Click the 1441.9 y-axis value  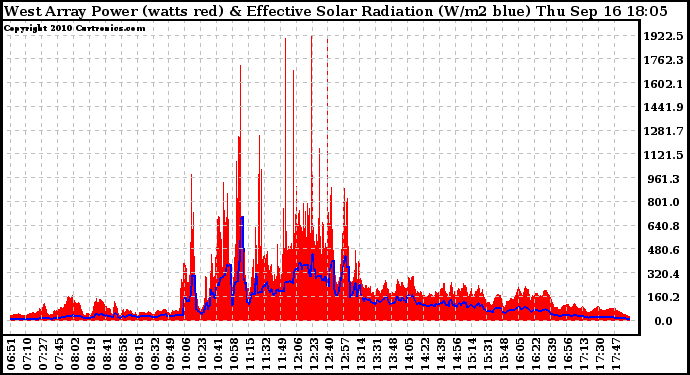pyautogui.click(x=664, y=107)
